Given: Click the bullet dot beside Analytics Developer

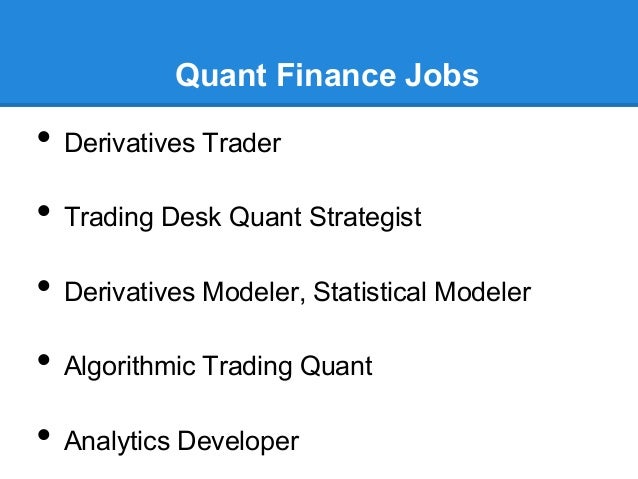Looking at the screenshot, I should click(x=44, y=435).
